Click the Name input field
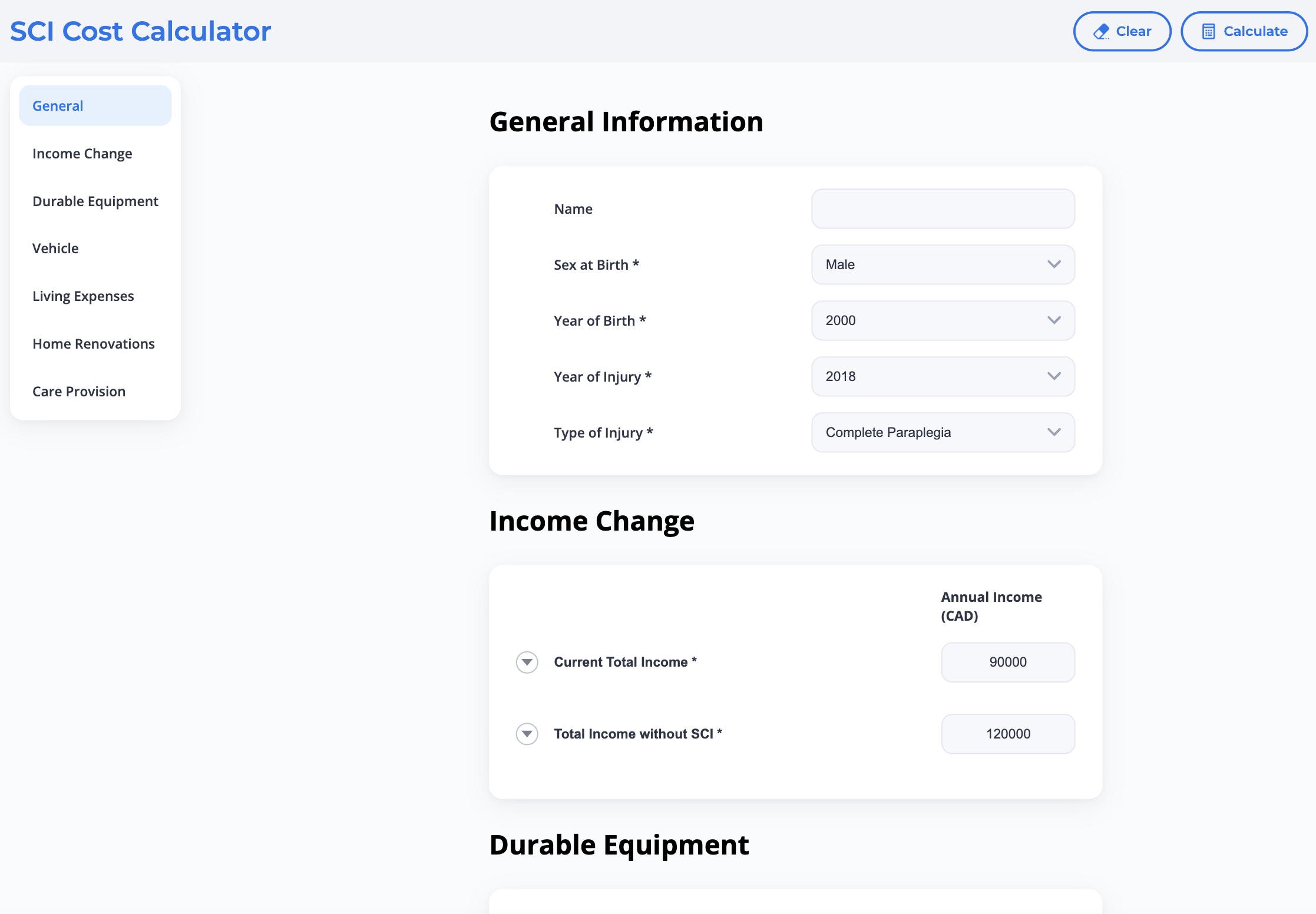 tap(943, 208)
